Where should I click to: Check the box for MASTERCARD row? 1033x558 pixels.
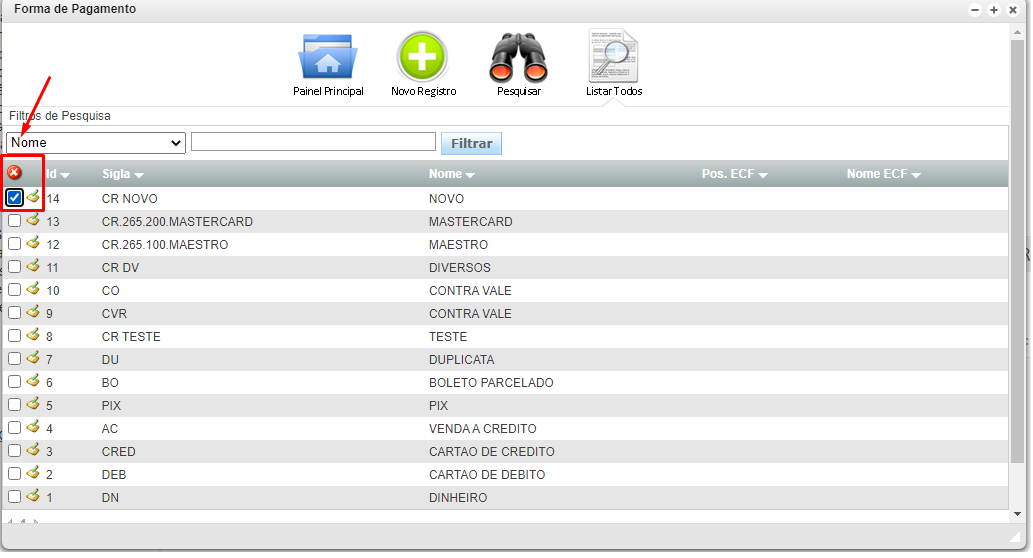tap(14, 221)
